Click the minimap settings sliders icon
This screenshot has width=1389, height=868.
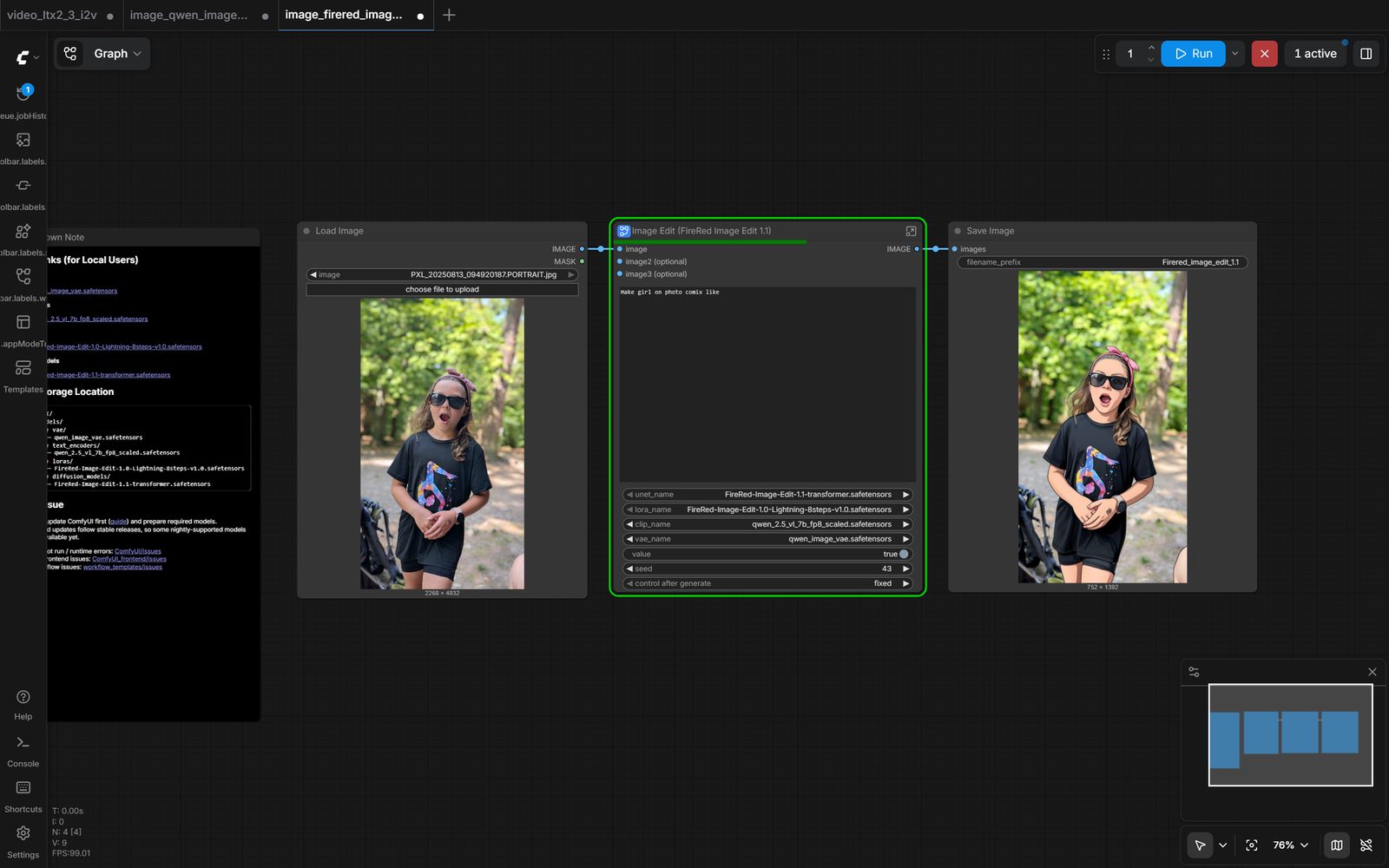pos(1194,672)
